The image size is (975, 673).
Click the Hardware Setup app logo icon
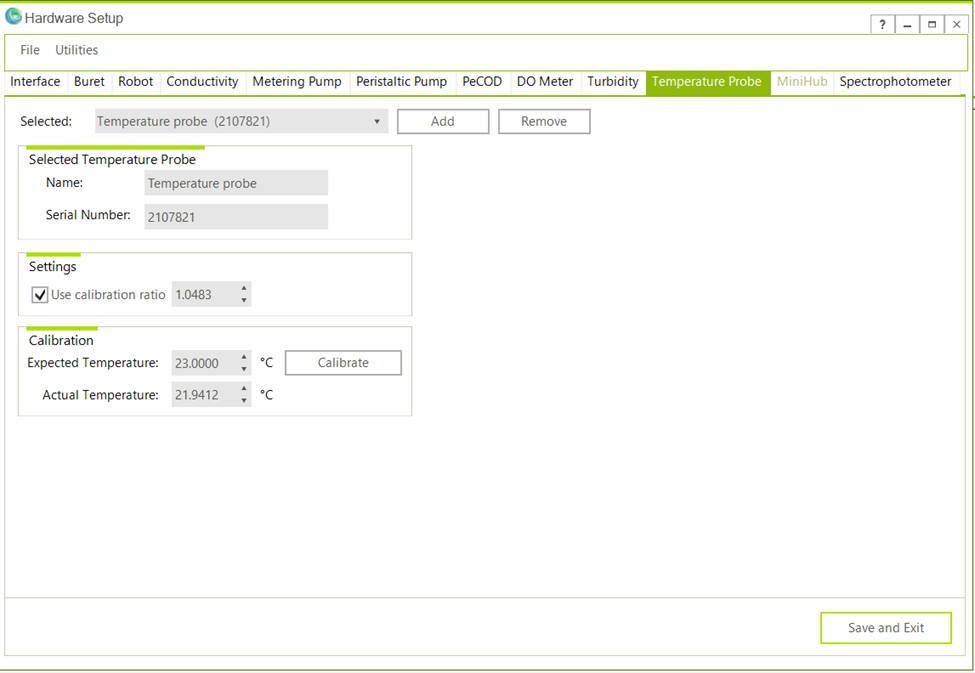[x=13, y=17]
